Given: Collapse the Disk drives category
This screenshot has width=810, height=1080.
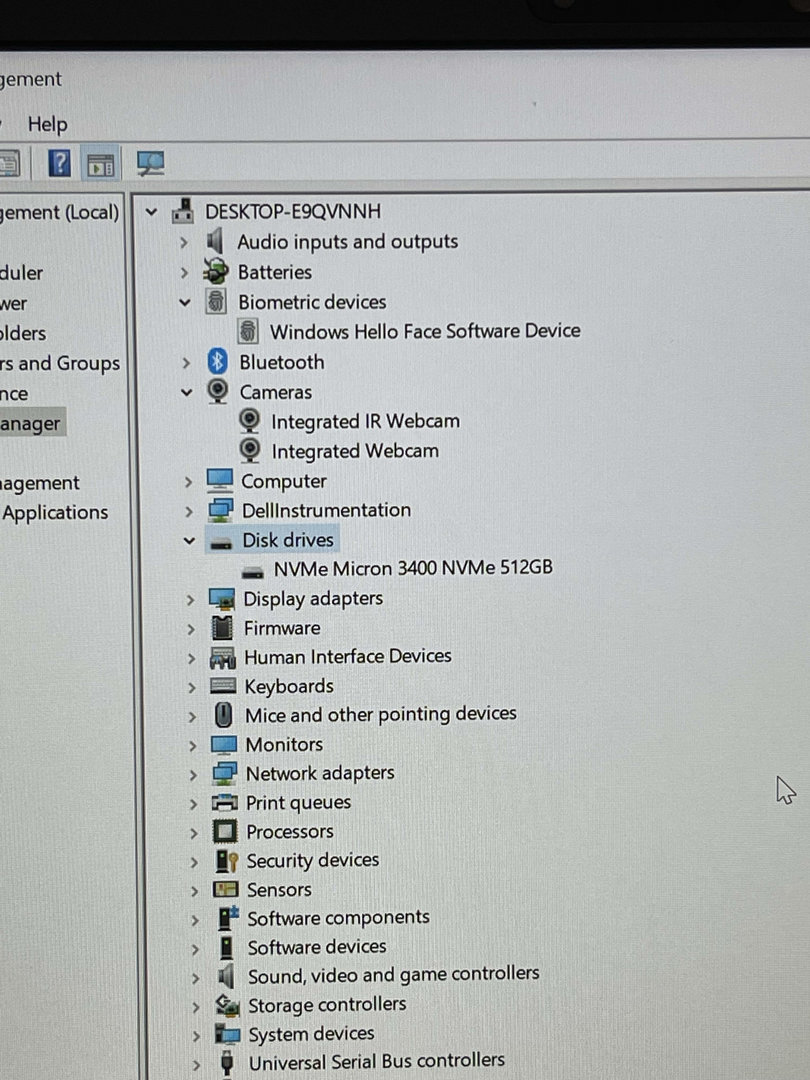Looking at the screenshot, I should [189, 540].
